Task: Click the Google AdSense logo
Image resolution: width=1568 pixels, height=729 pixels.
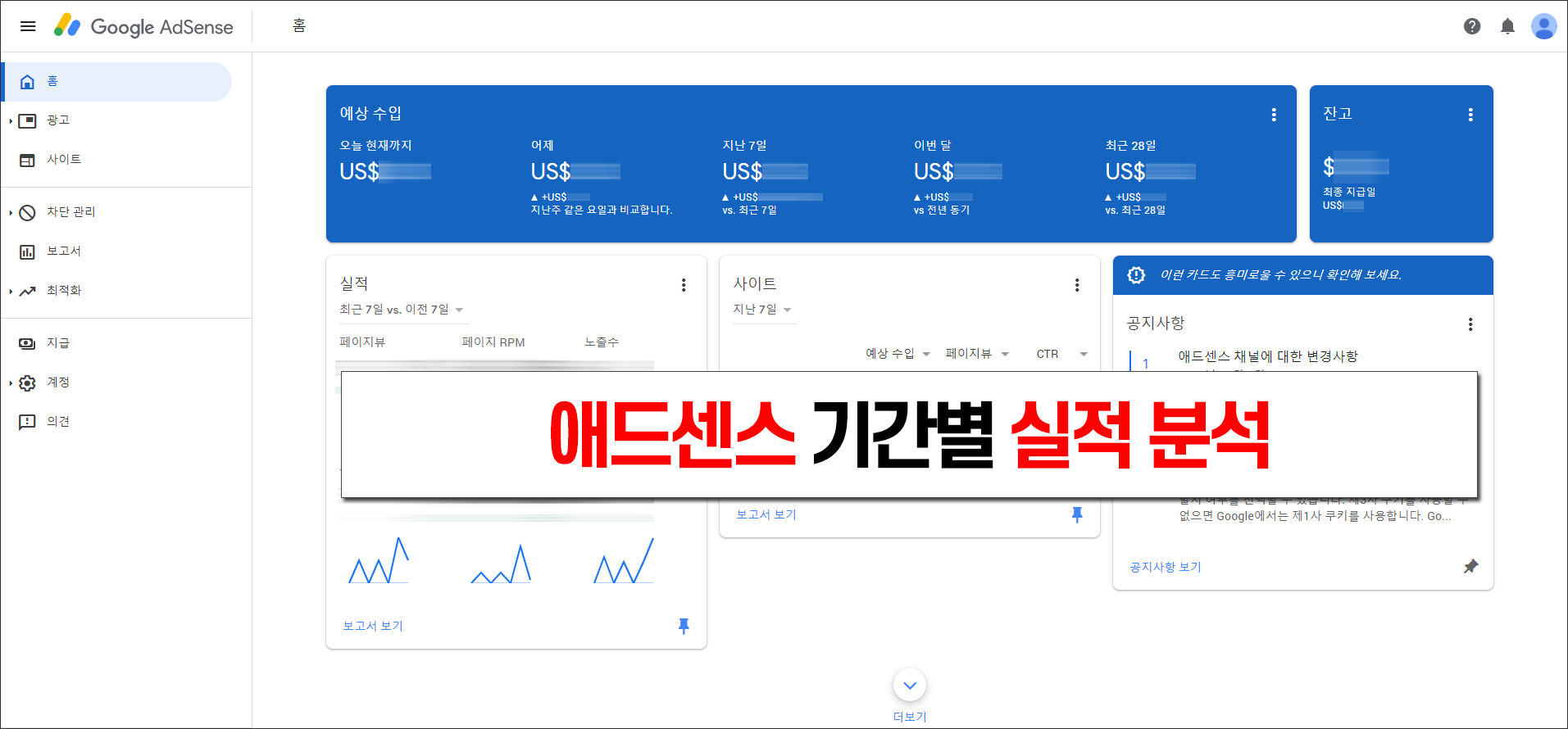Action: pyautogui.click(x=144, y=26)
